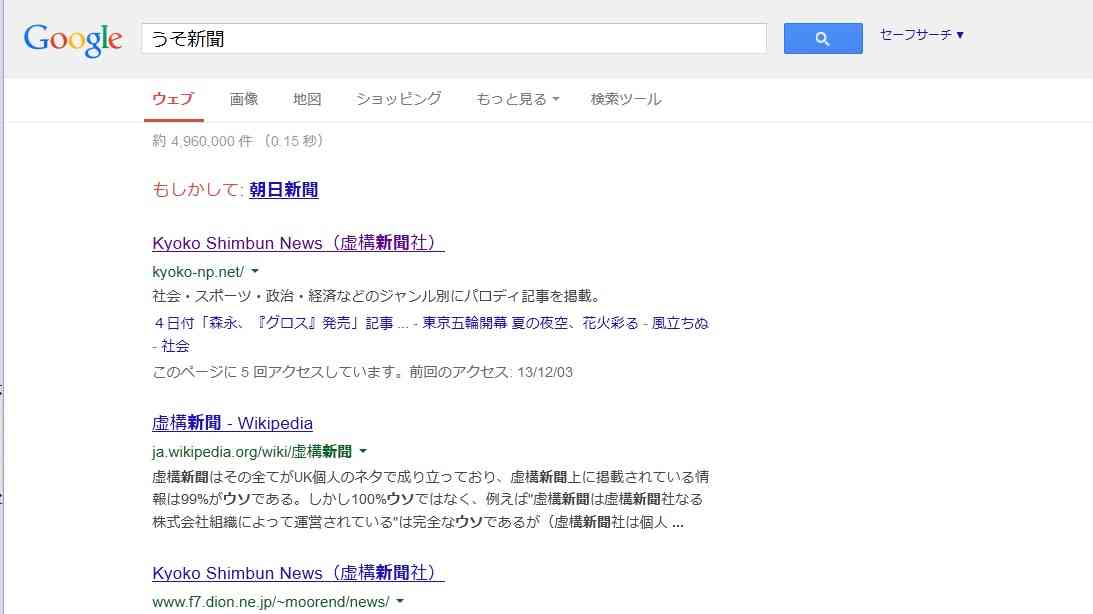Screen dimensions: 1093x614
Task: Open 検索ツール options
Action: 626,99
